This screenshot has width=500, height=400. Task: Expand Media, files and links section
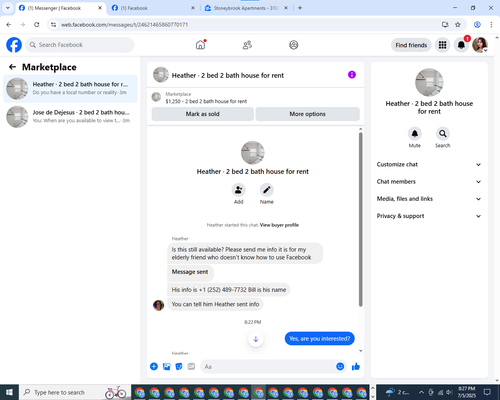(x=429, y=199)
